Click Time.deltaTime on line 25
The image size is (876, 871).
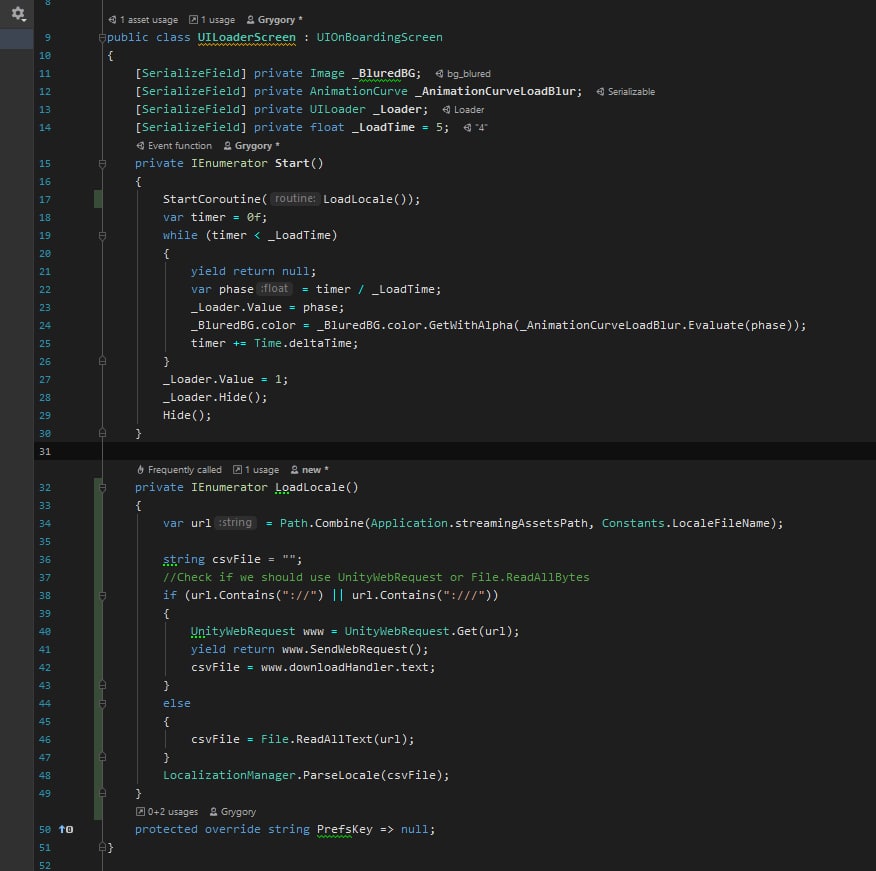pyautogui.click(x=302, y=343)
